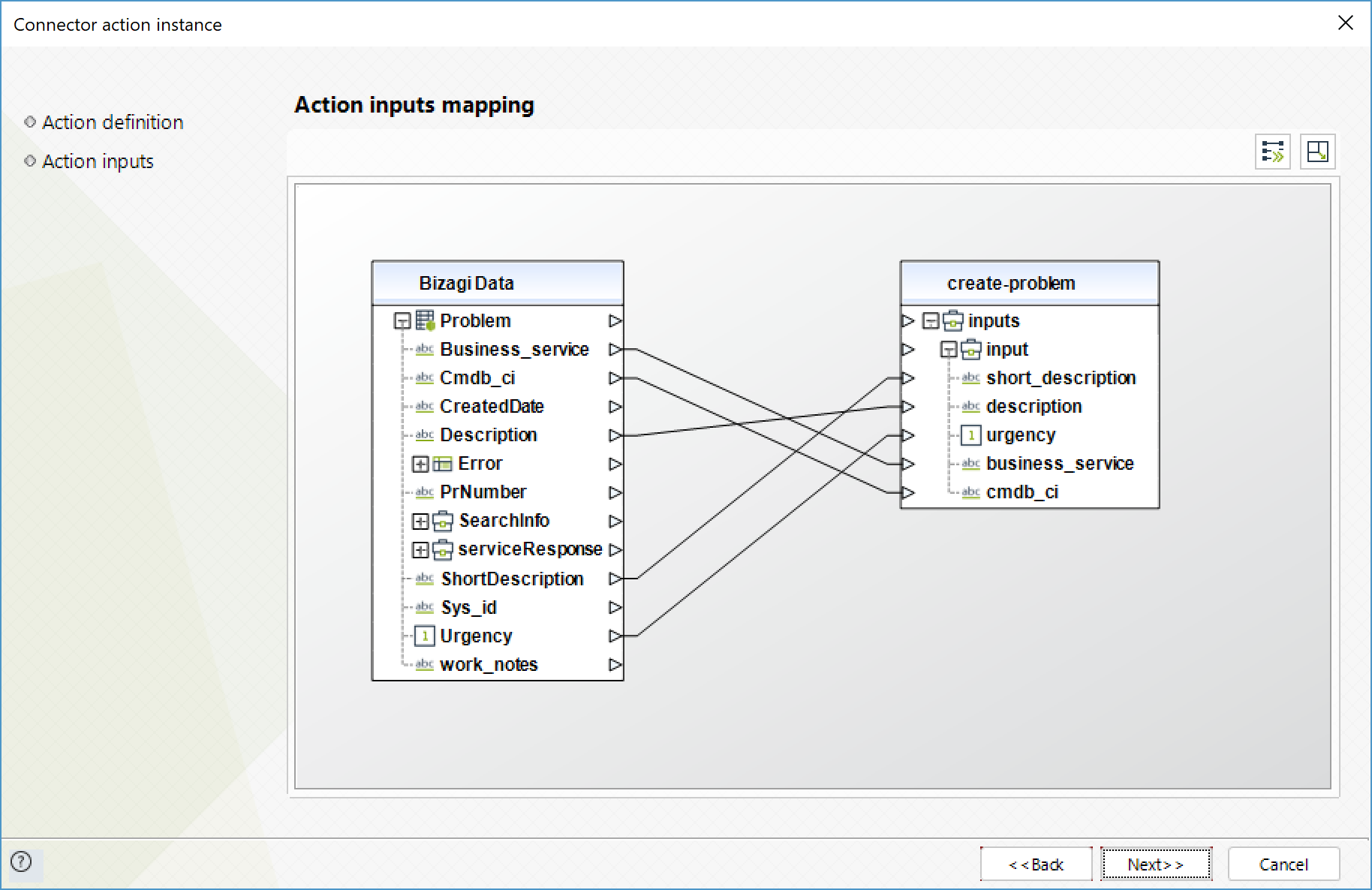Click abc icon next to CreatedDate
Viewport: 1372px width, 890px height.
pos(425,407)
